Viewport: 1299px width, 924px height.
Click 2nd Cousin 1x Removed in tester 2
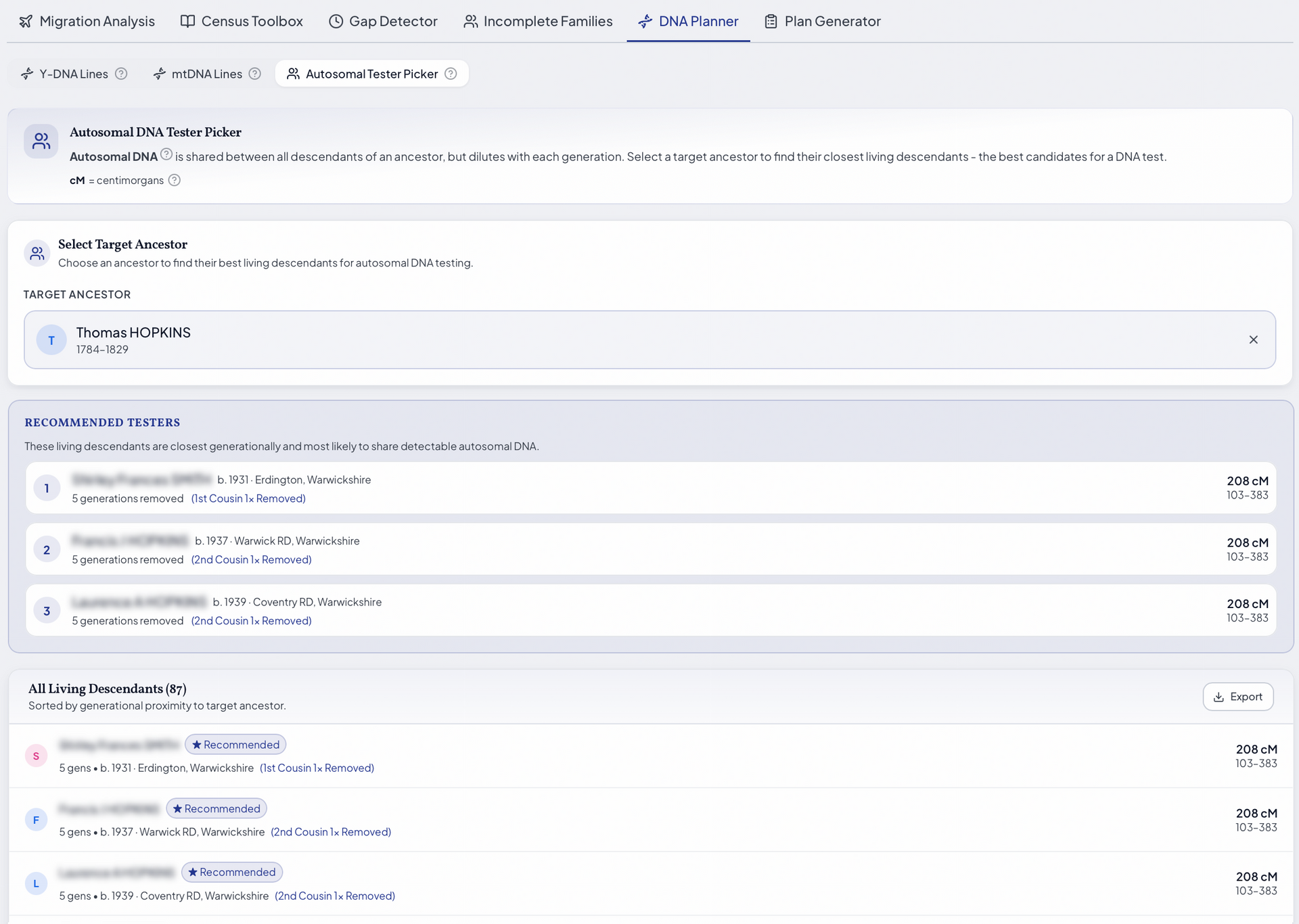(x=251, y=559)
